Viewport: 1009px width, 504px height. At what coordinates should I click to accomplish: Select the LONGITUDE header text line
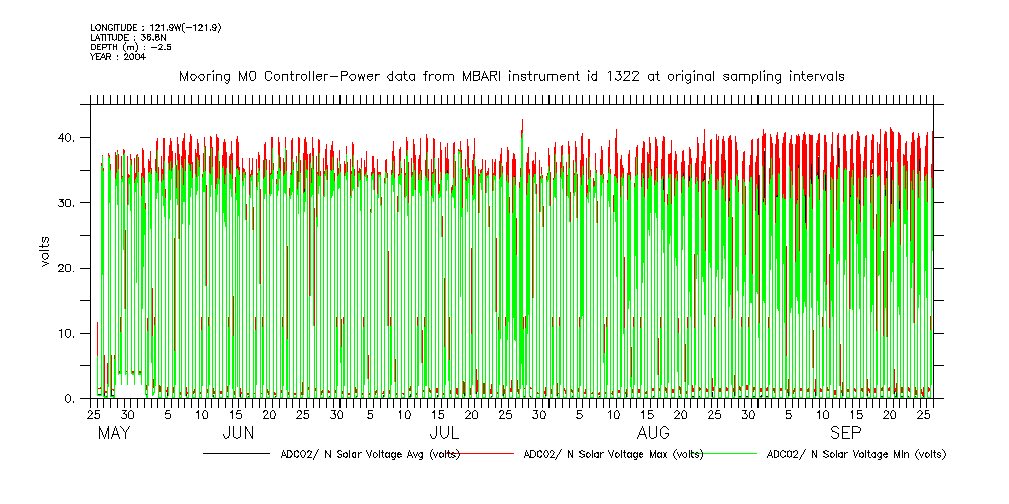[x=155, y=27]
